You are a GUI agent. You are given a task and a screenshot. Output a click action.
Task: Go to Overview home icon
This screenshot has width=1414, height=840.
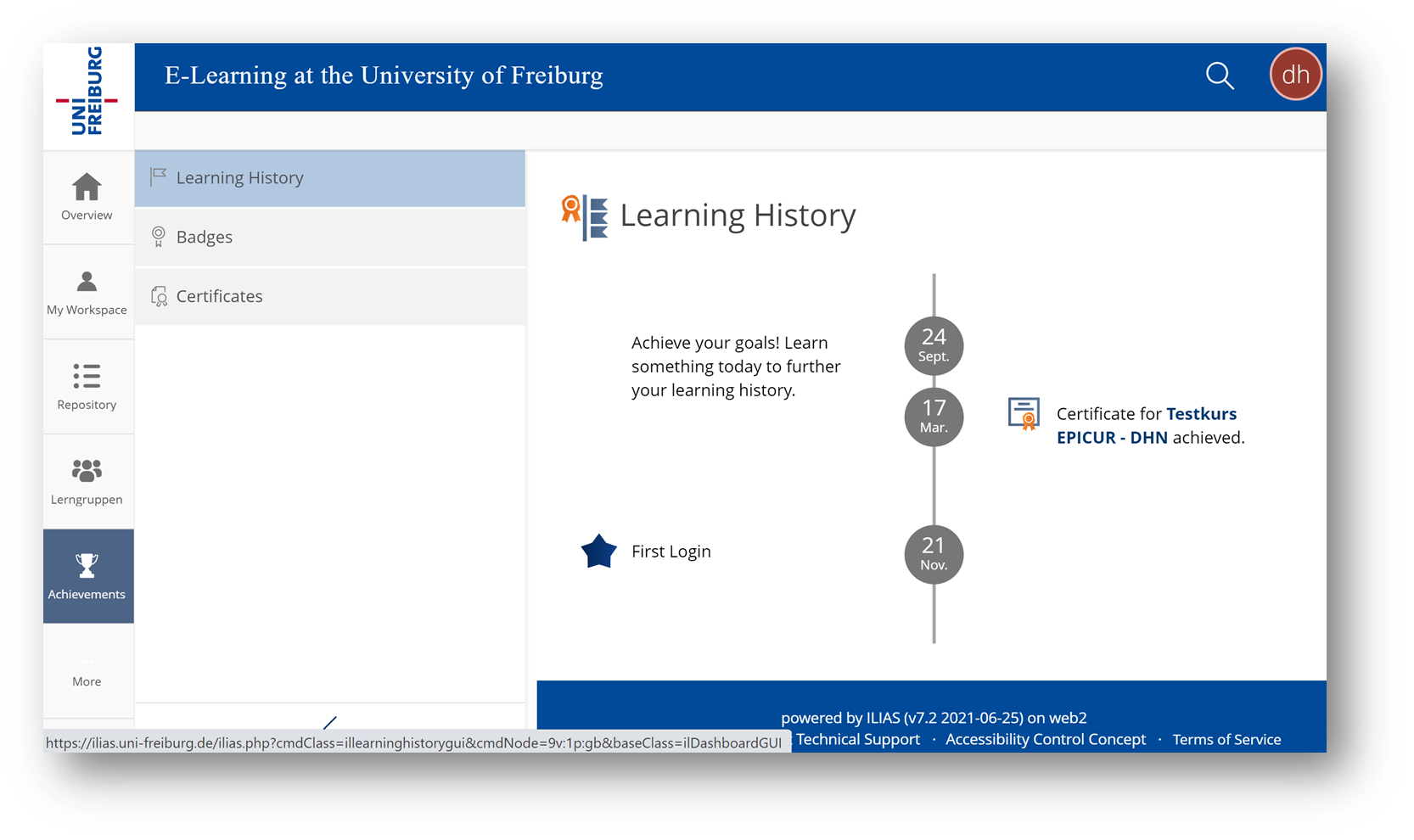pyautogui.click(x=87, y=187)
